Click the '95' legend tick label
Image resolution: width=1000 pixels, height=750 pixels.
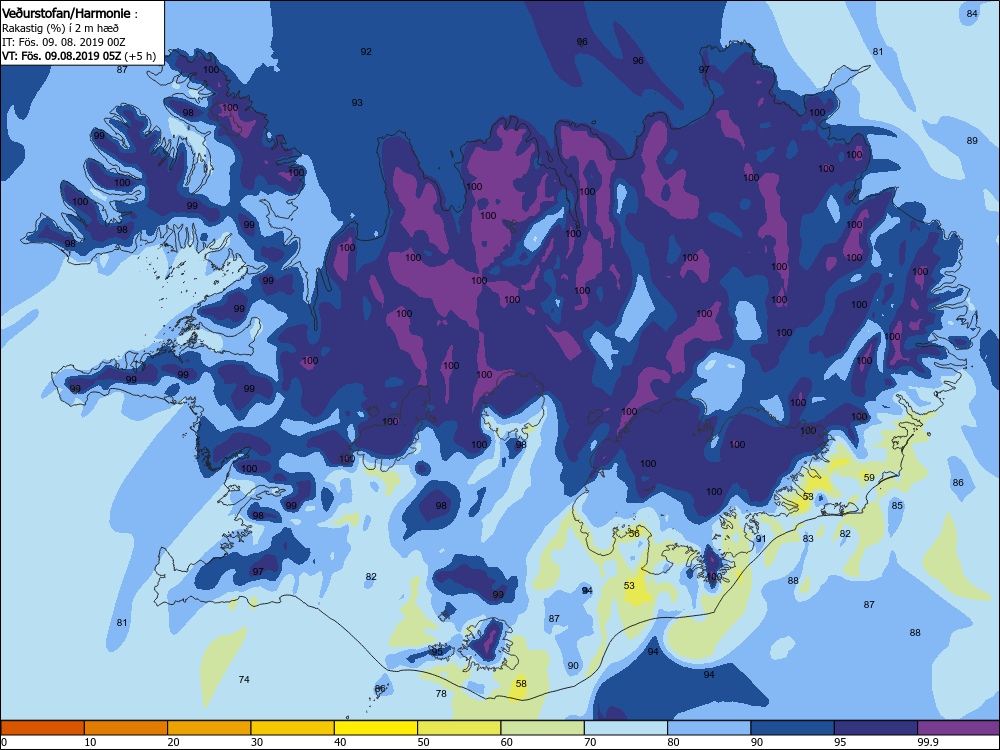[x=841, y=742]
